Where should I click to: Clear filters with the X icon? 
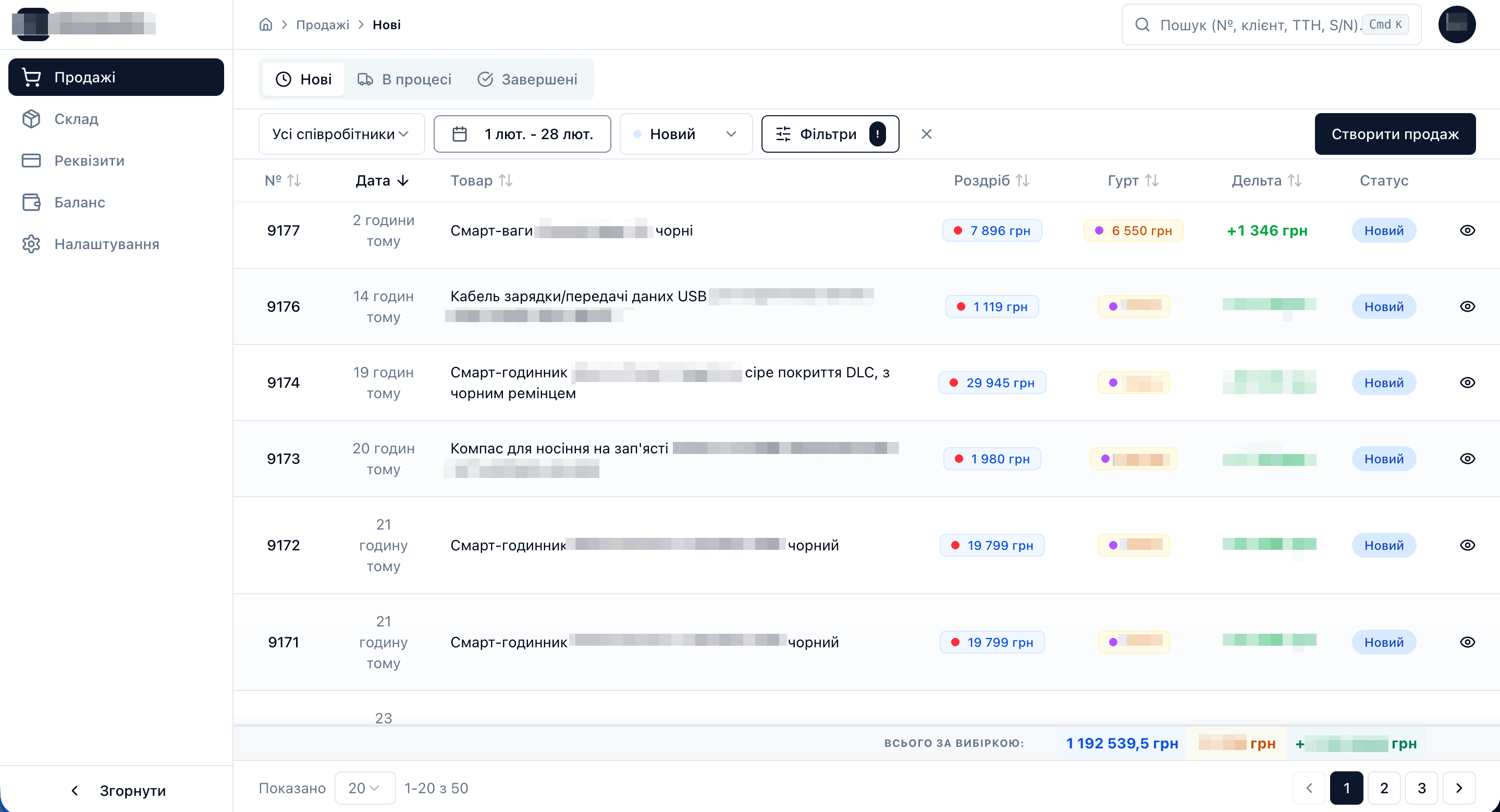pyautogui.click(x=927, y=134)
